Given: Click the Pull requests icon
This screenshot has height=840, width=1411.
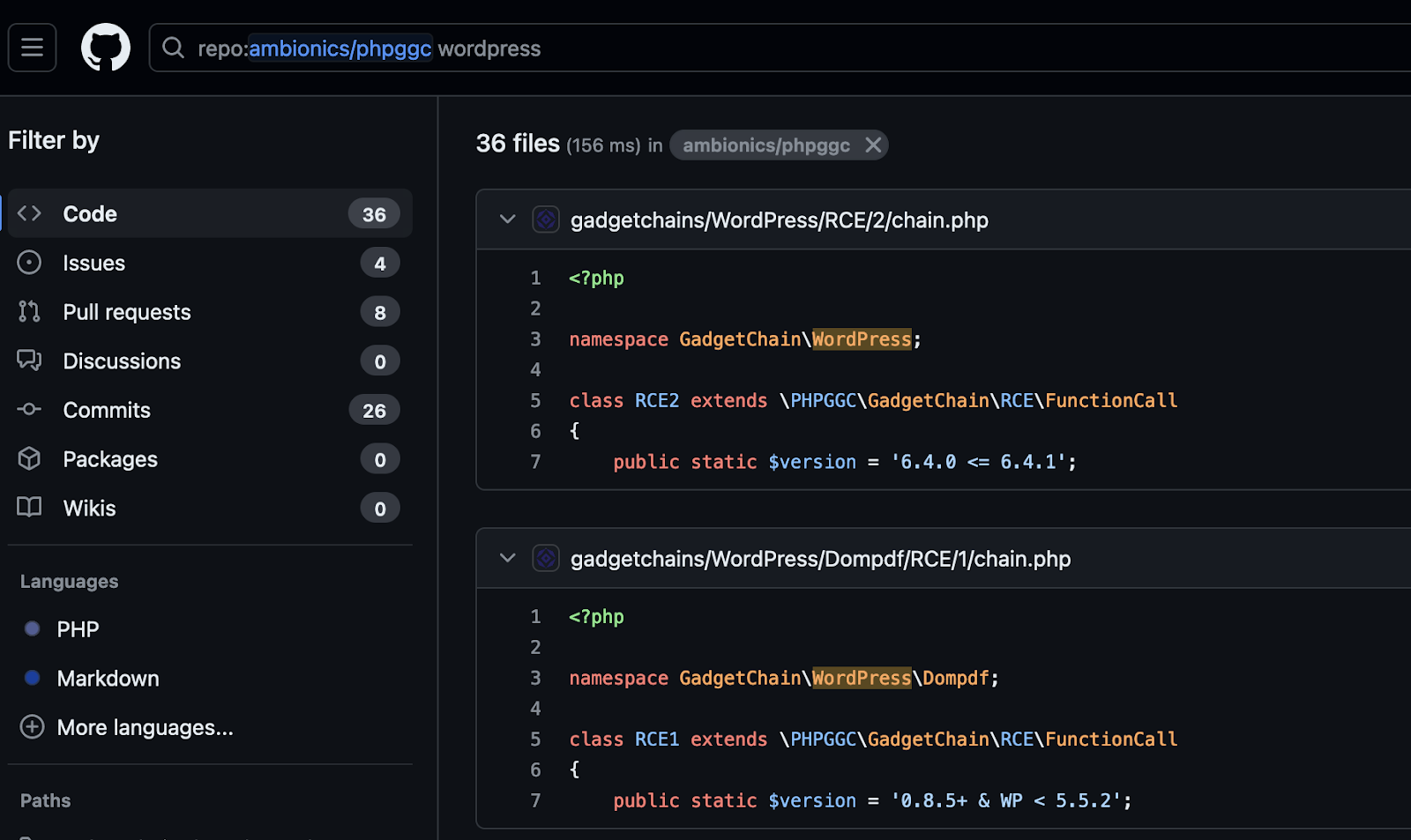Looking at the screenshot, I should pos(29,311).
